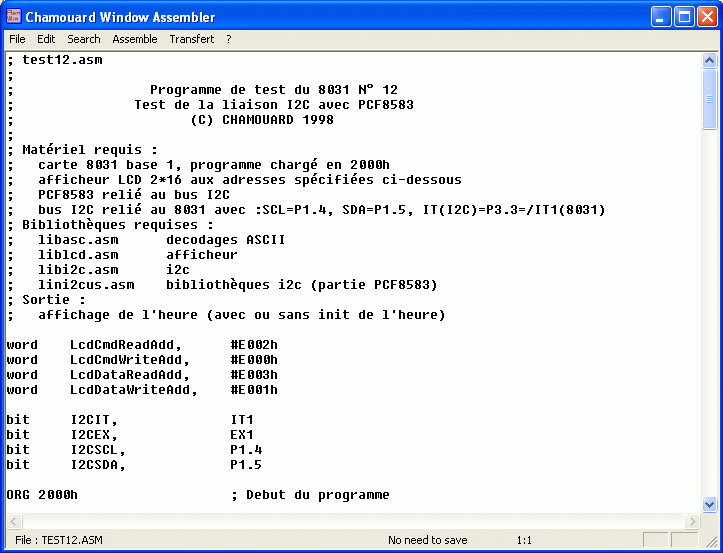Click the vertical scrollbar up arrow
The image size is (723, 553).
pos(710,60)
